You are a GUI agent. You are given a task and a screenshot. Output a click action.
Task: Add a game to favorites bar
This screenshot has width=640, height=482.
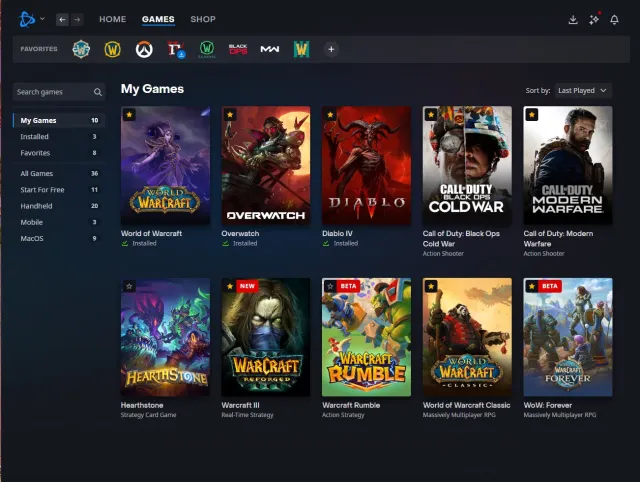click(x=331, y=49)
